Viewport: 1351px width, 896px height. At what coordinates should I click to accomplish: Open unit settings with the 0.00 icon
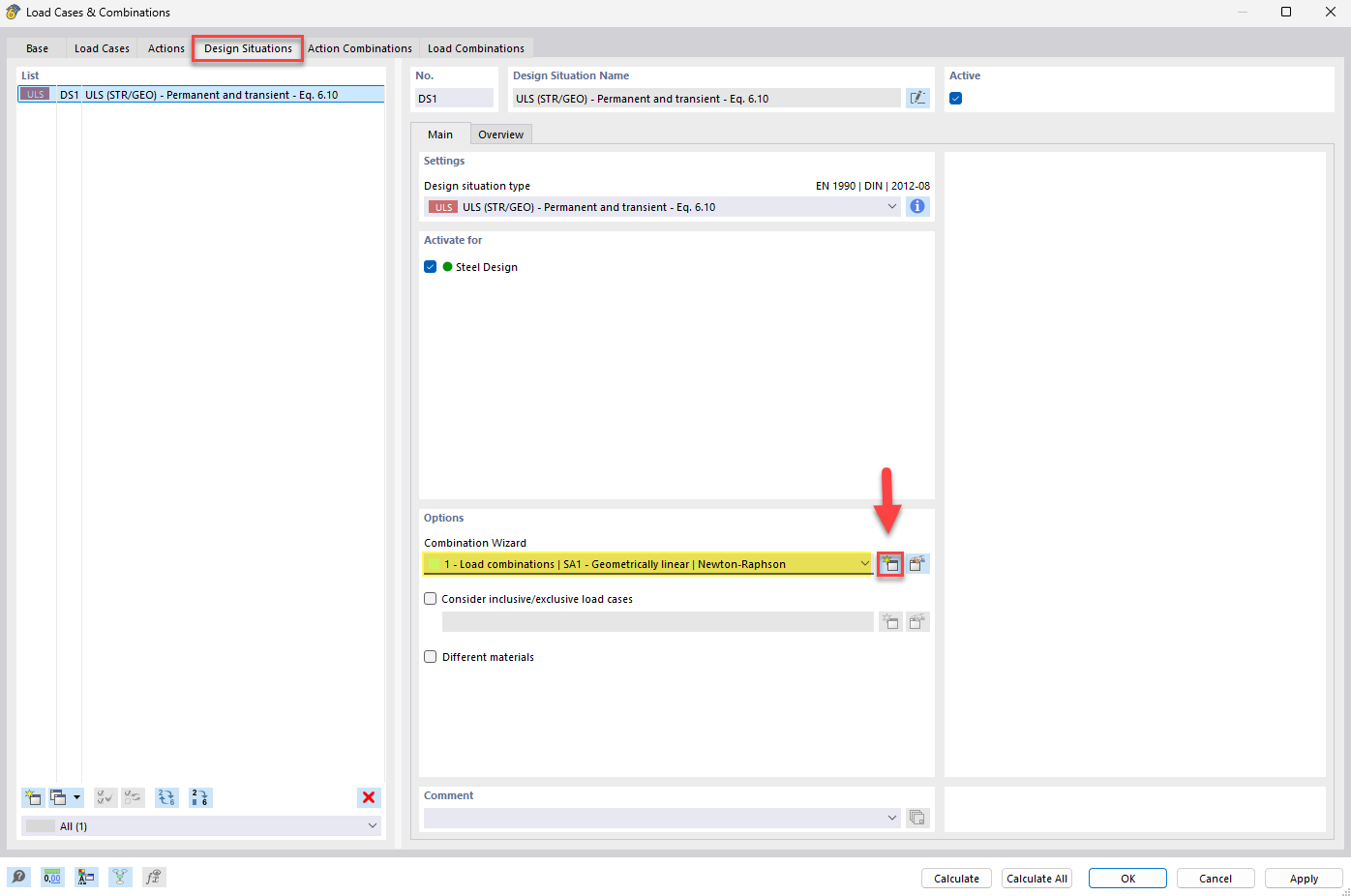(x=51, y=877)
